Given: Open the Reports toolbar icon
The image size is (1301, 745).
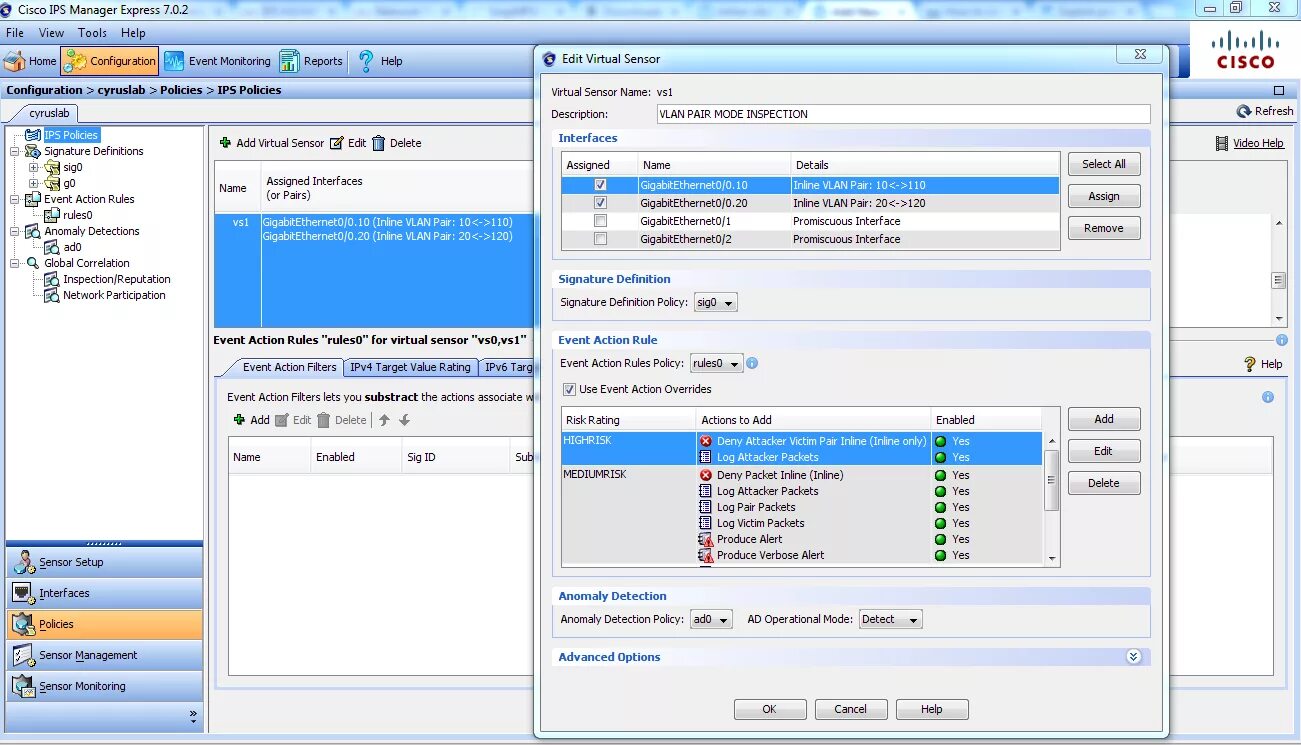Looking at the screenshot, I should [289, 61].
